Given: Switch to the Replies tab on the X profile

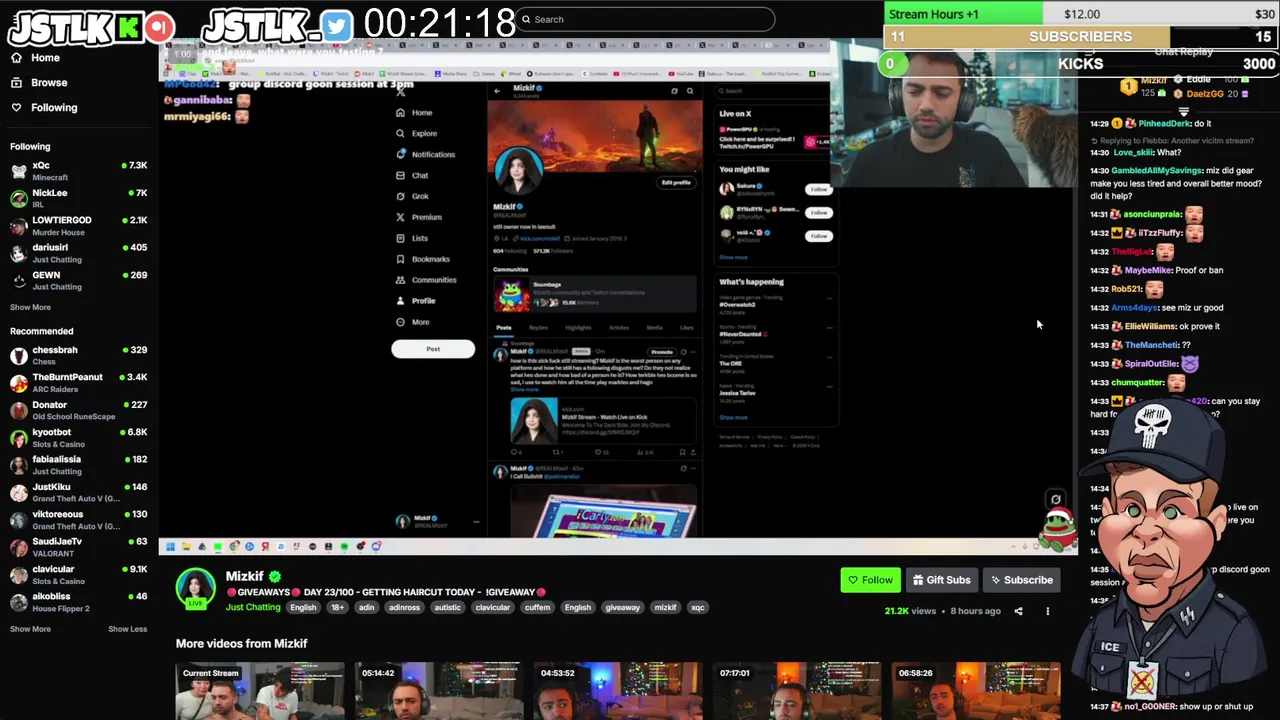Looking at the screenshot, I should (x=538, y=327).
